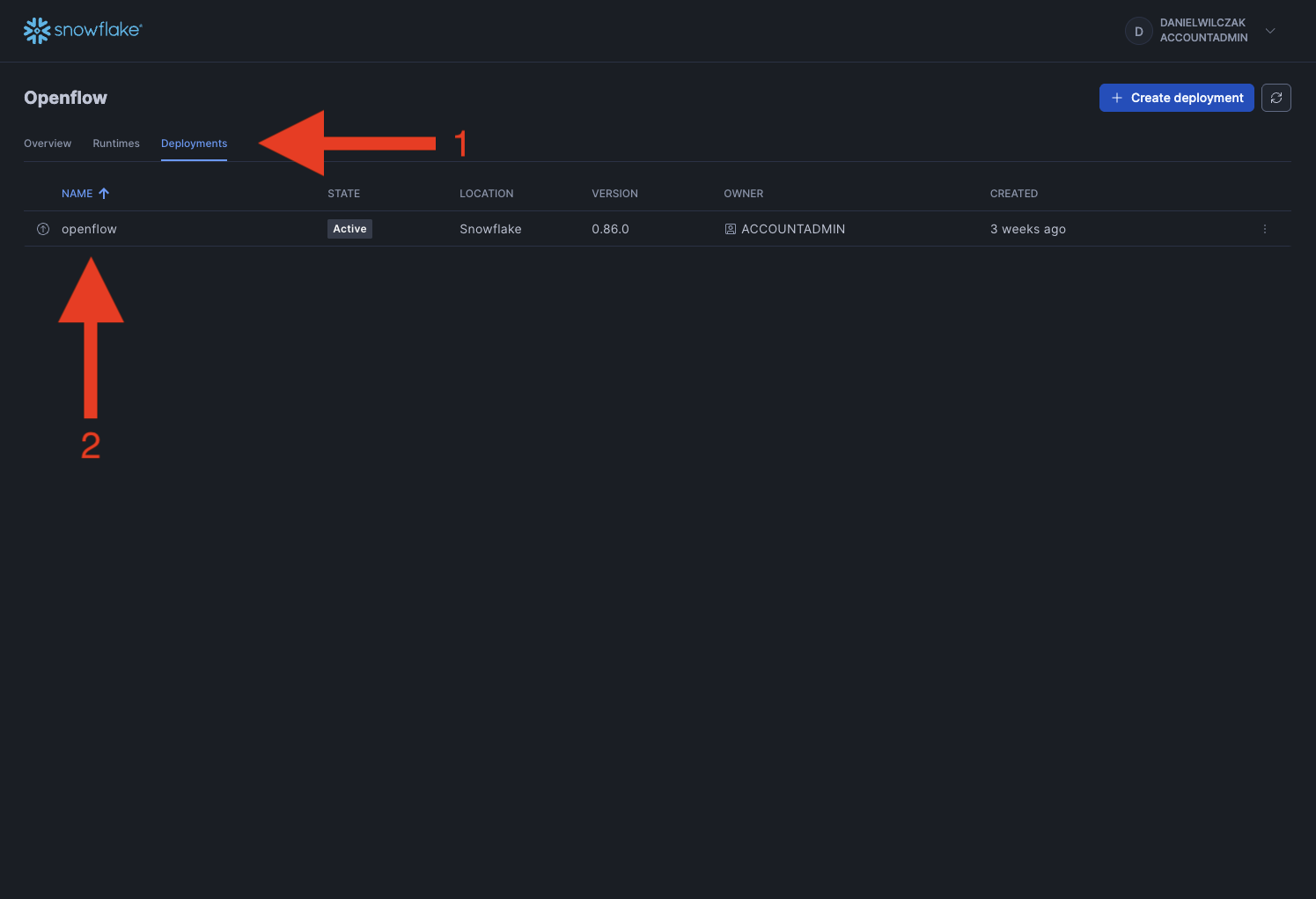Click the LOCATION column header
This screenshot has height=899, width=1316.
(486, 194)
